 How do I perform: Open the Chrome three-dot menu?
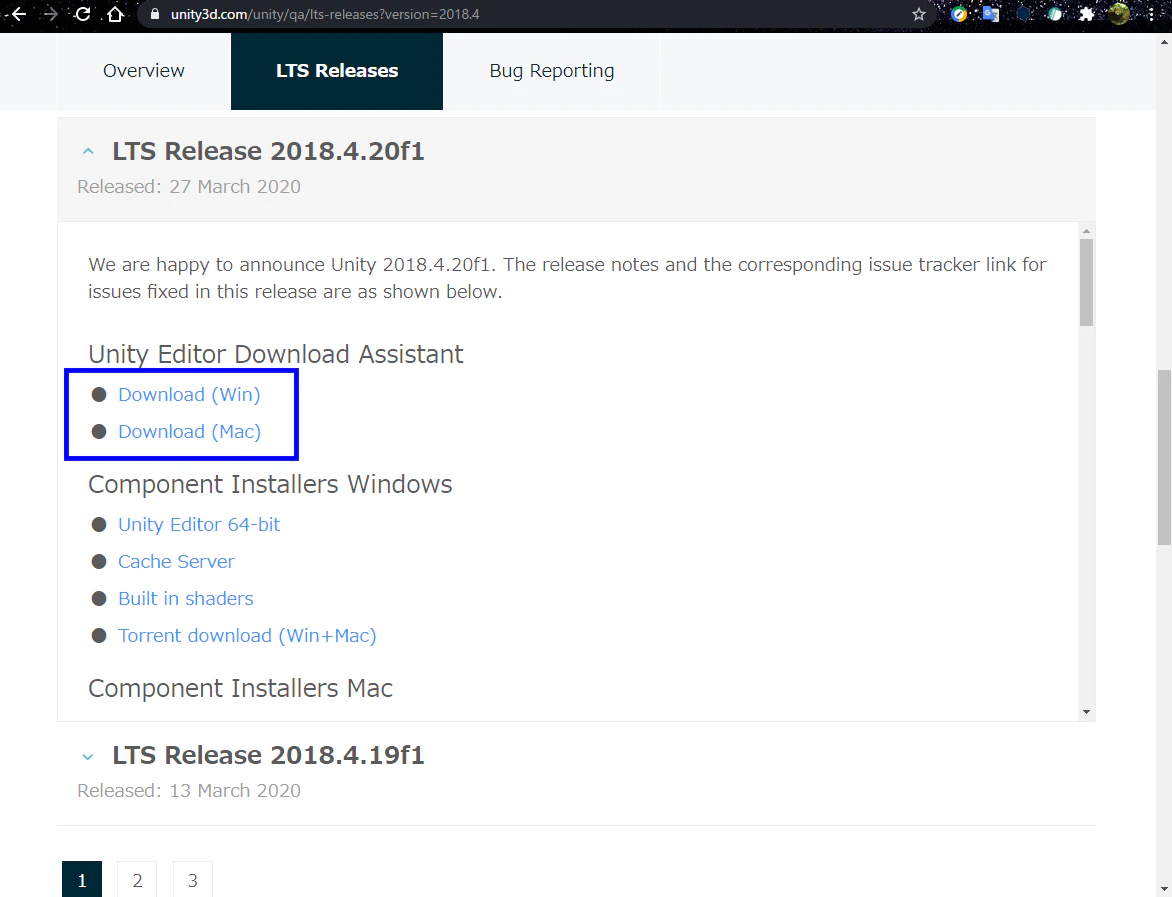1151,13
